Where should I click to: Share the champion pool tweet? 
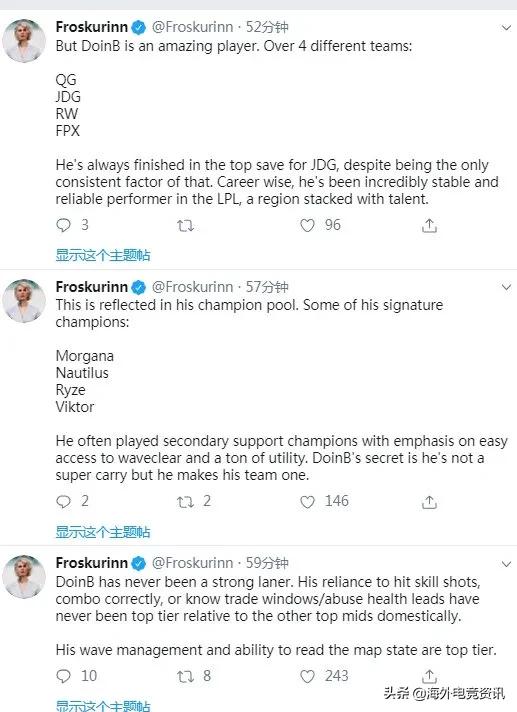(429, 501)
